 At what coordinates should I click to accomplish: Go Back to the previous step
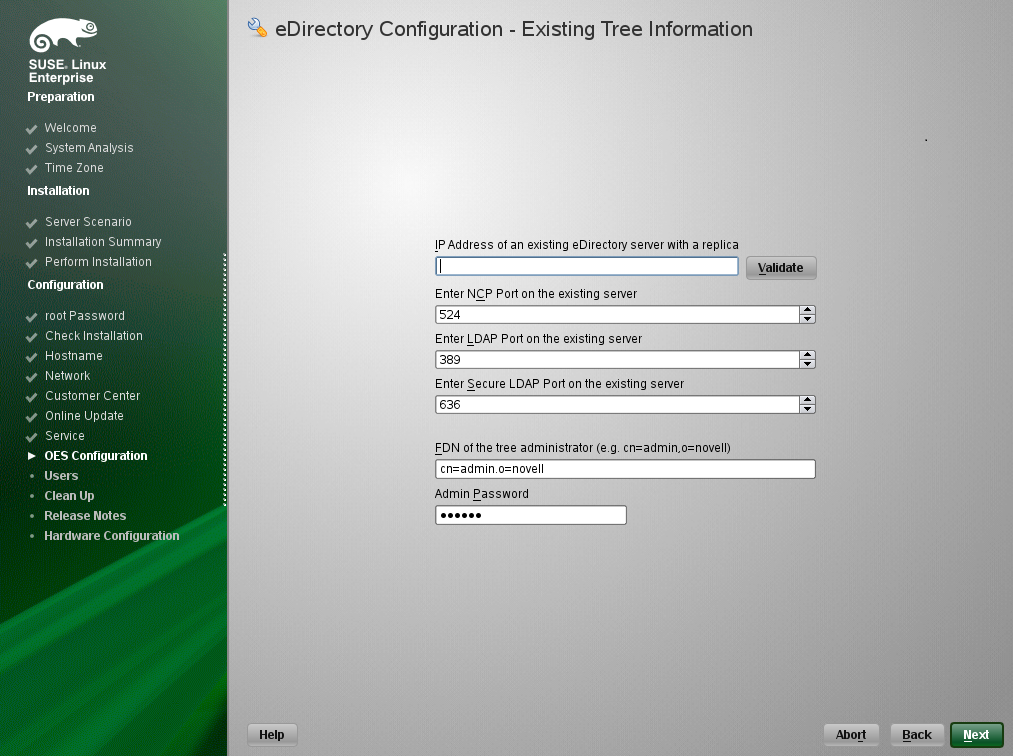(917, 735)
